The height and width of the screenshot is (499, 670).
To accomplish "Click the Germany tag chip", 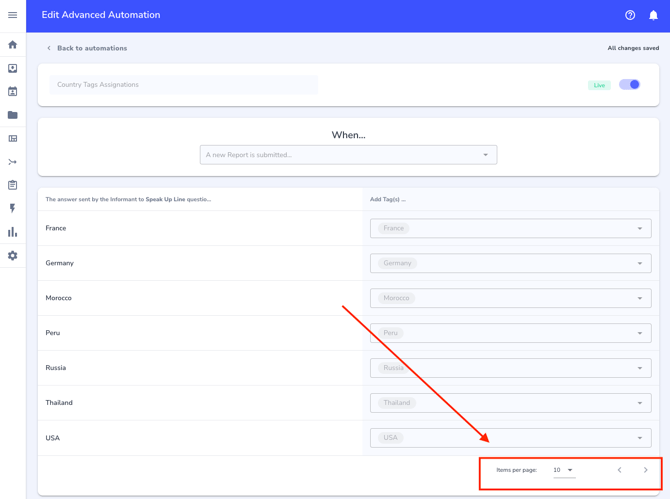I will point(397,263).
